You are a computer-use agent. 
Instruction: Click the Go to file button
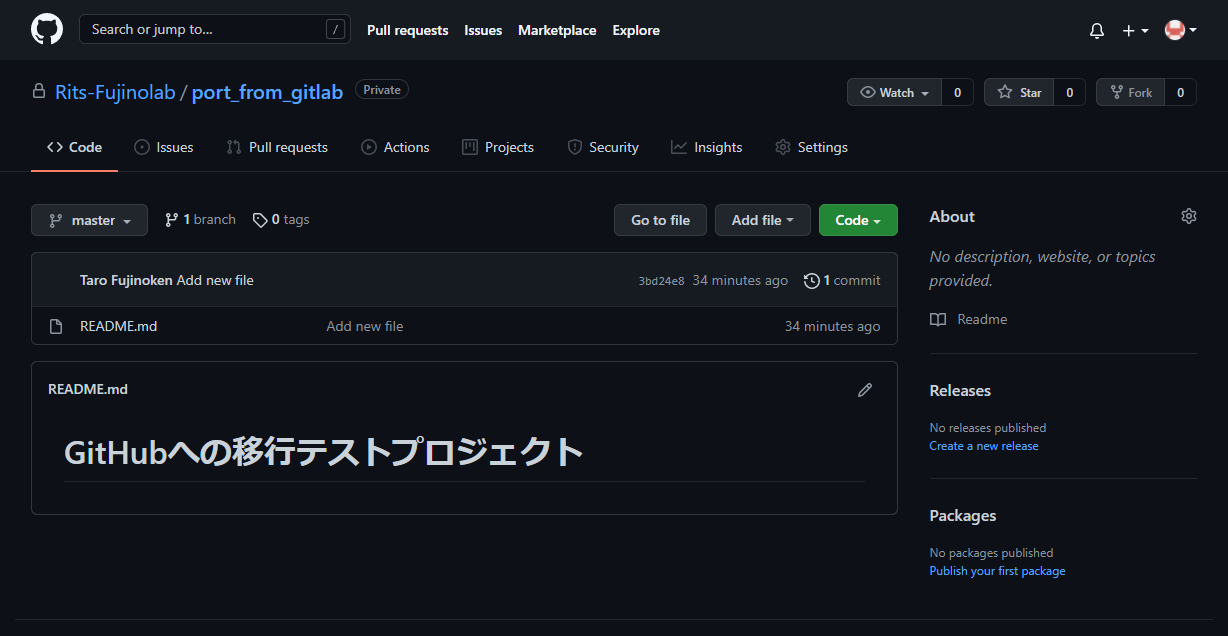(x=660, y=219)
